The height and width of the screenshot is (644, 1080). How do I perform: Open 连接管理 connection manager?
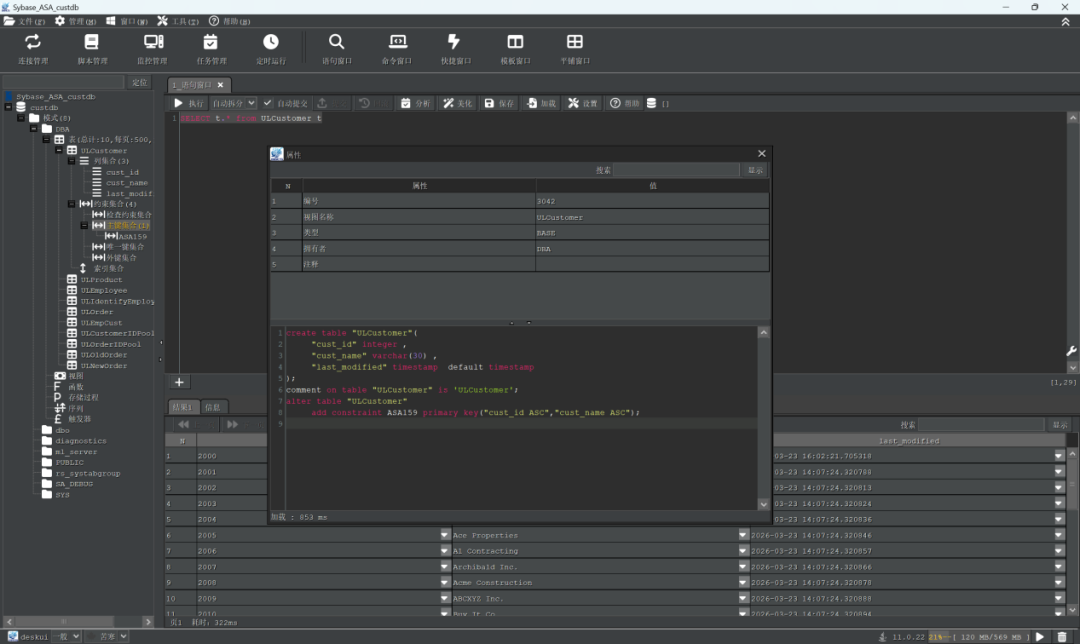pos(33,48)
